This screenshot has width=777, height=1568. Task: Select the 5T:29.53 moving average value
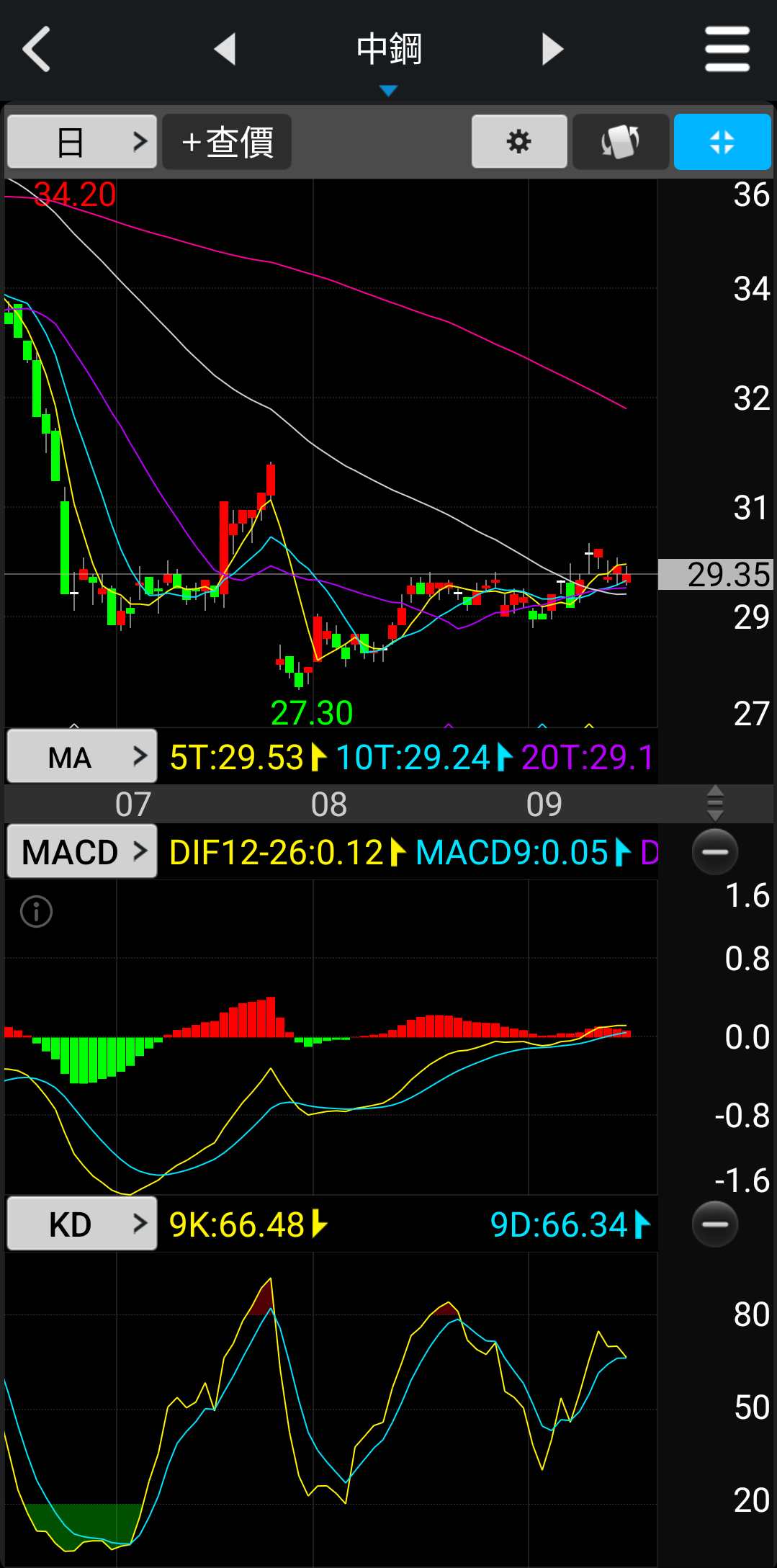pos(237,758)
